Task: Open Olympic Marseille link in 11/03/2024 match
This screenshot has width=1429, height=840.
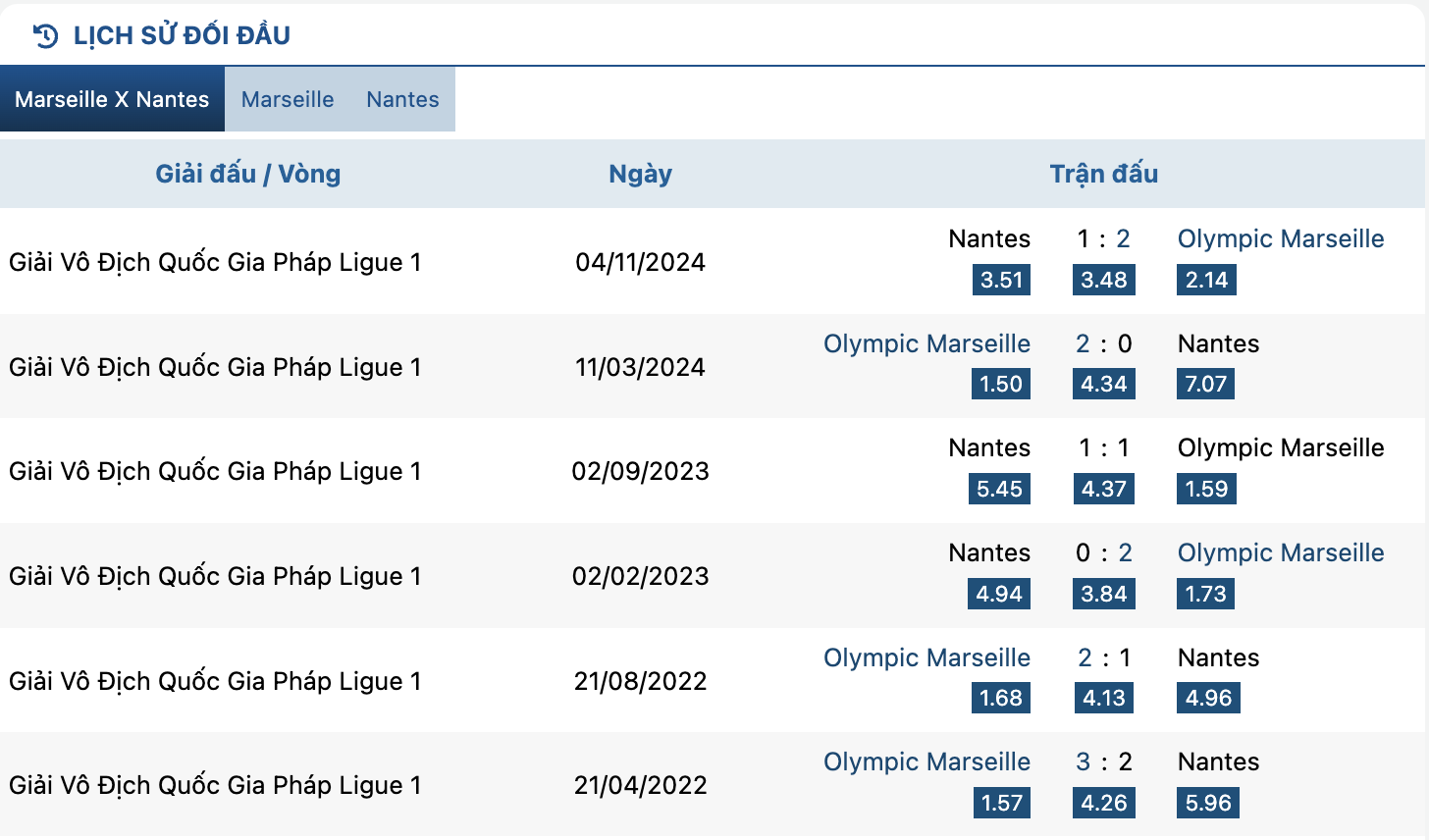Action: click(926, 343)
